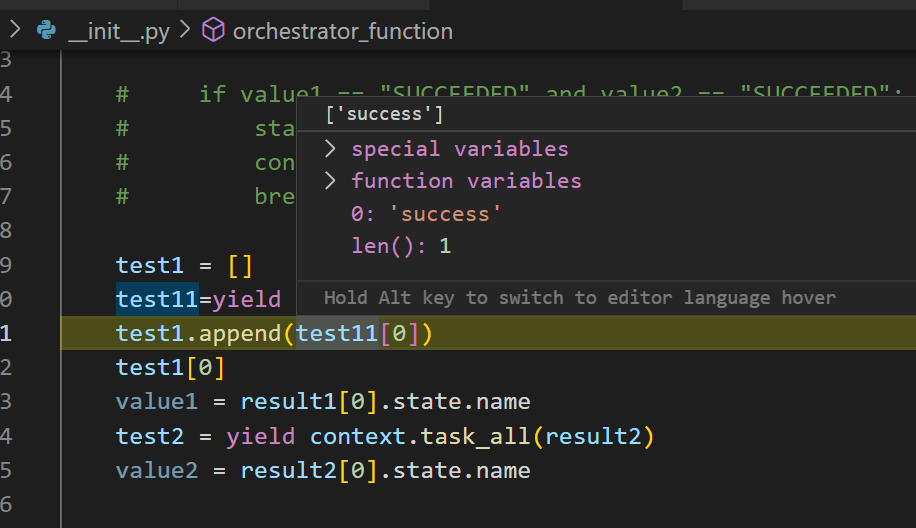Viewport: 916px width, 528px height.
Task: Click the gutter line number beside value2 line
Action: [x=6, y=471]
